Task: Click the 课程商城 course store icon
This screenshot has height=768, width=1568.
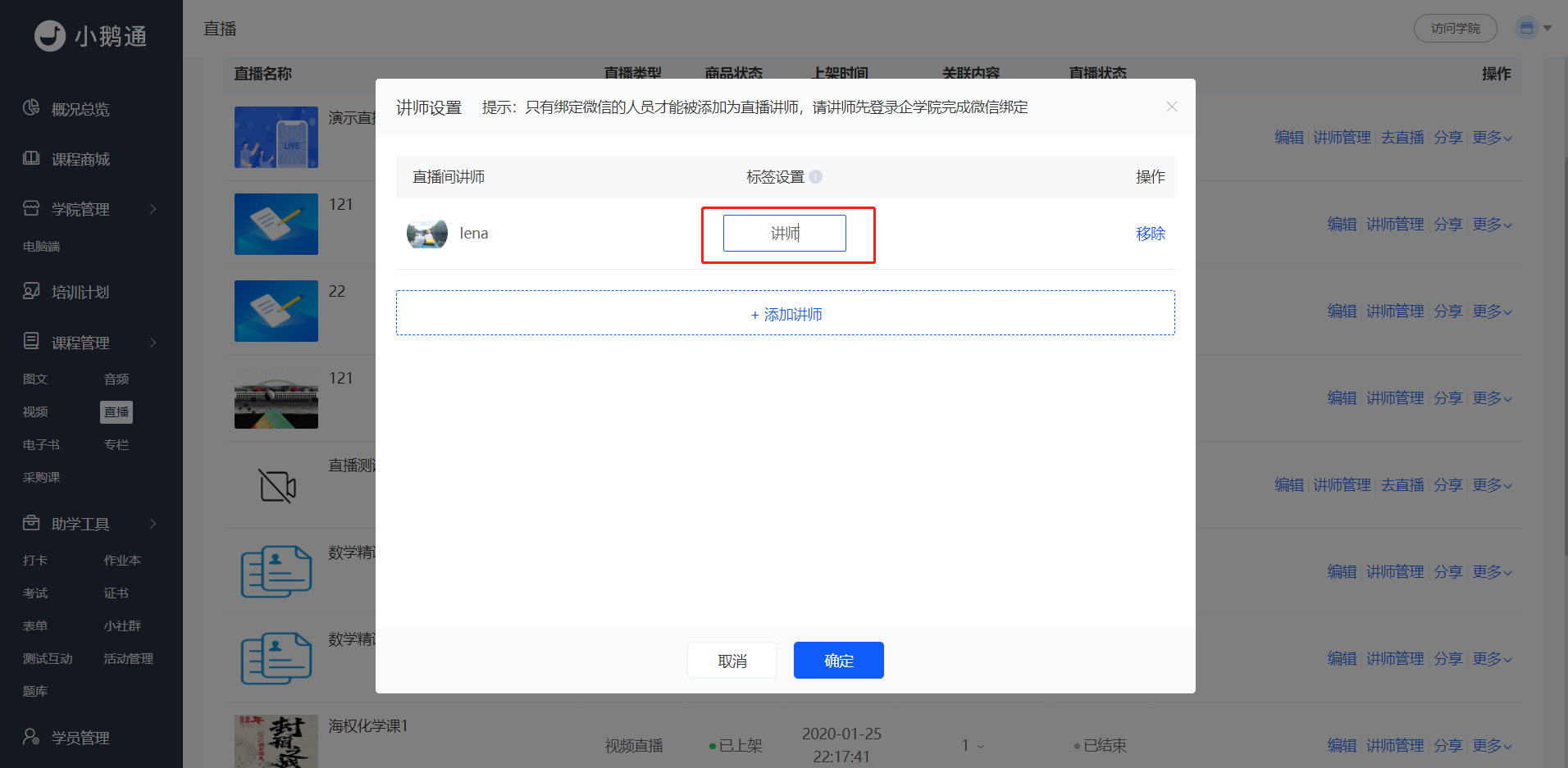Action: [x=31, y=158]
